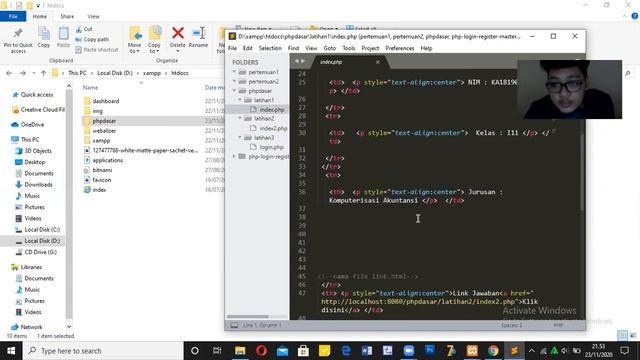Click This PC in breadcrumb path

(77, 73)
